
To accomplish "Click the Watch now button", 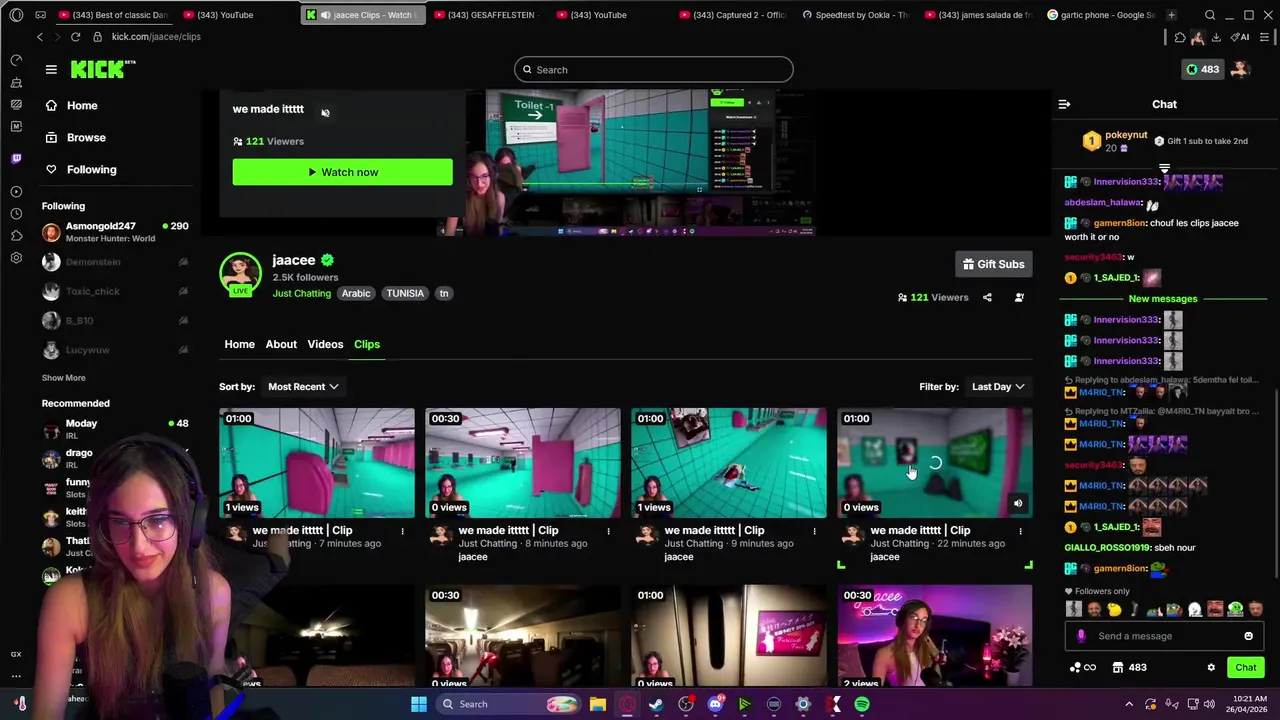I will tap(342, 172).
